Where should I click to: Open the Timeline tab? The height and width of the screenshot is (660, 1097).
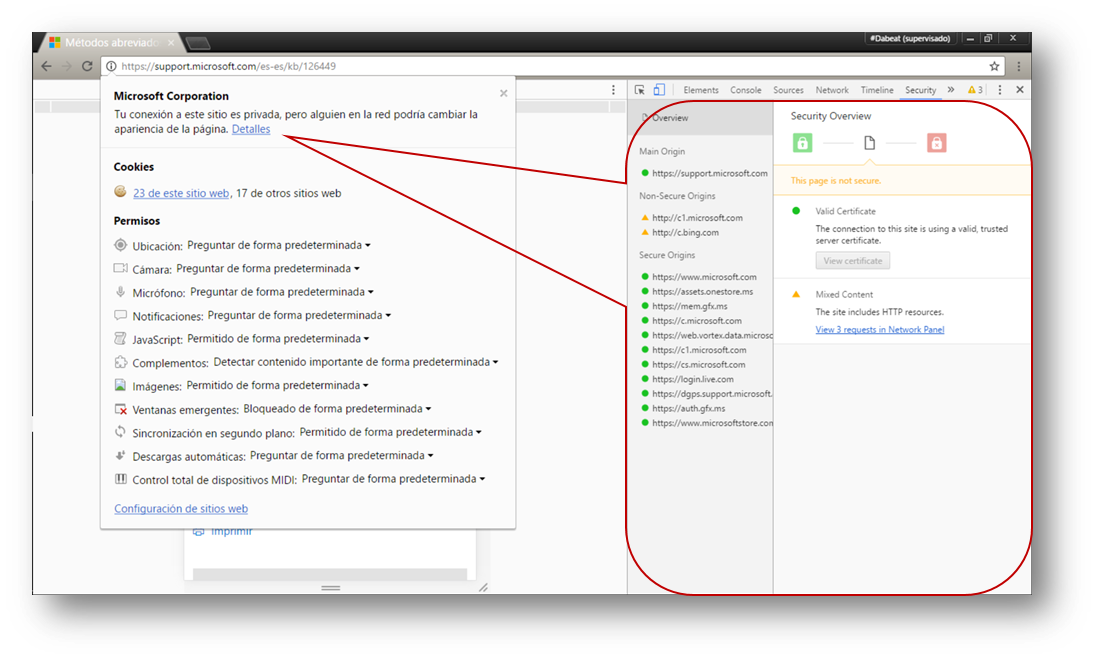877,90
